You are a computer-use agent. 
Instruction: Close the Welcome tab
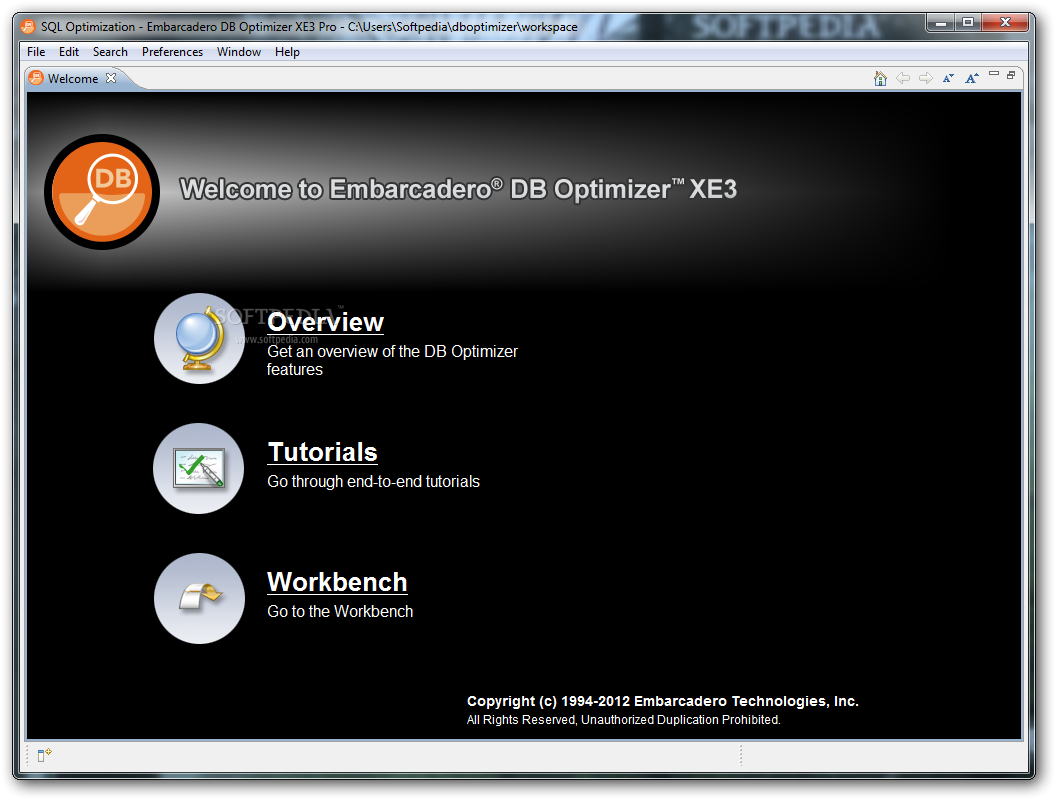pos(111,78)
